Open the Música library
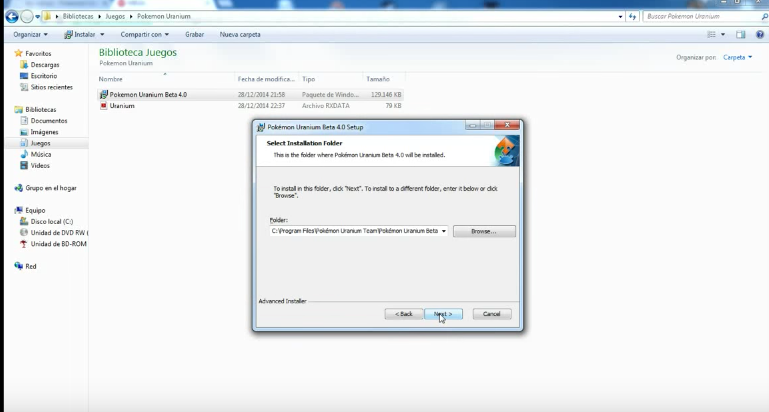 35,154
